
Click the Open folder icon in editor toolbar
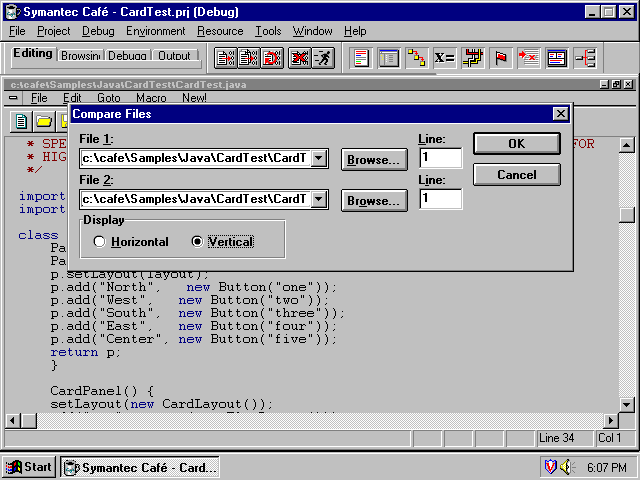pos(44,121)
